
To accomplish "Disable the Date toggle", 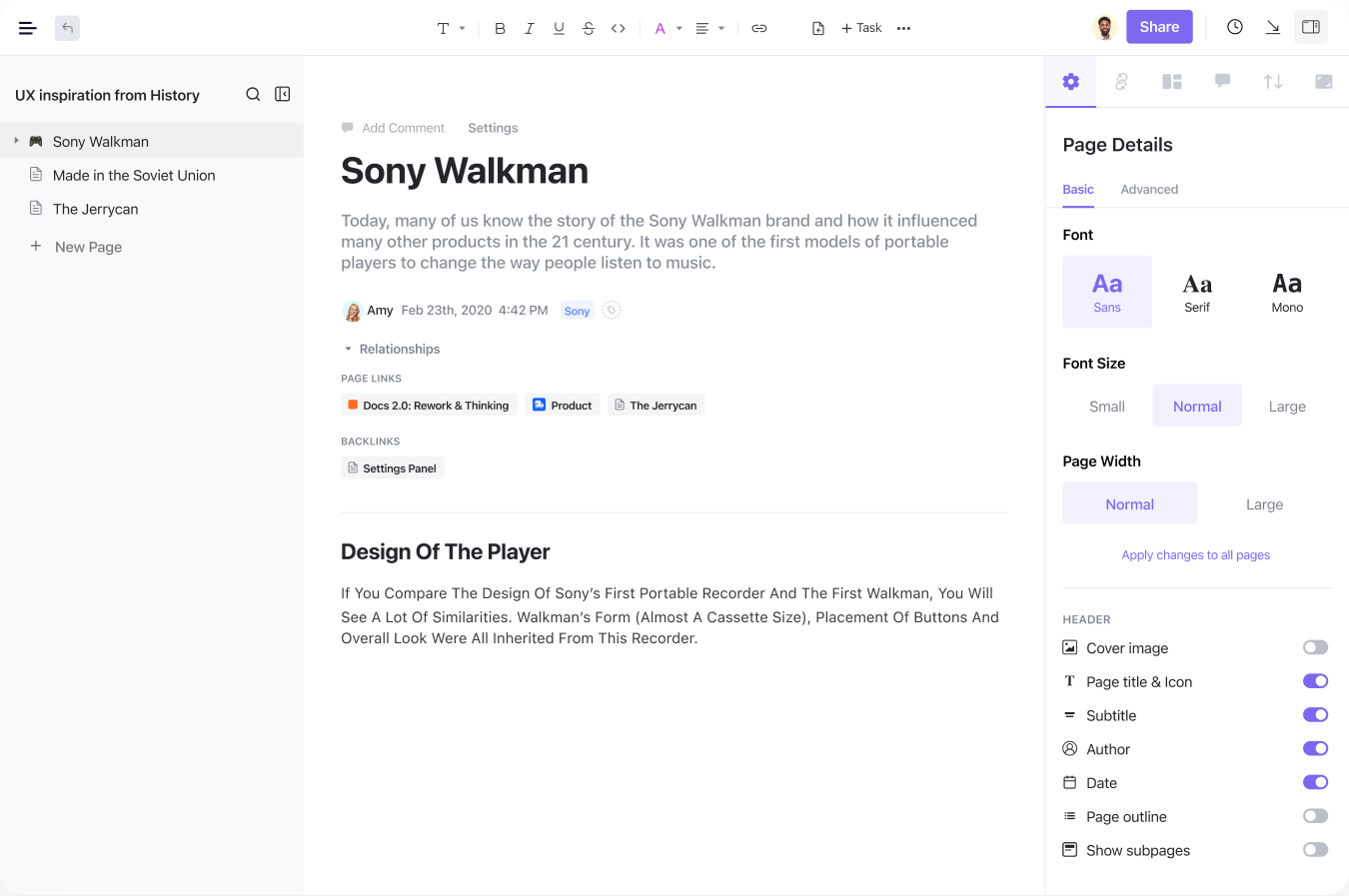I will (x=1315, y=782).
